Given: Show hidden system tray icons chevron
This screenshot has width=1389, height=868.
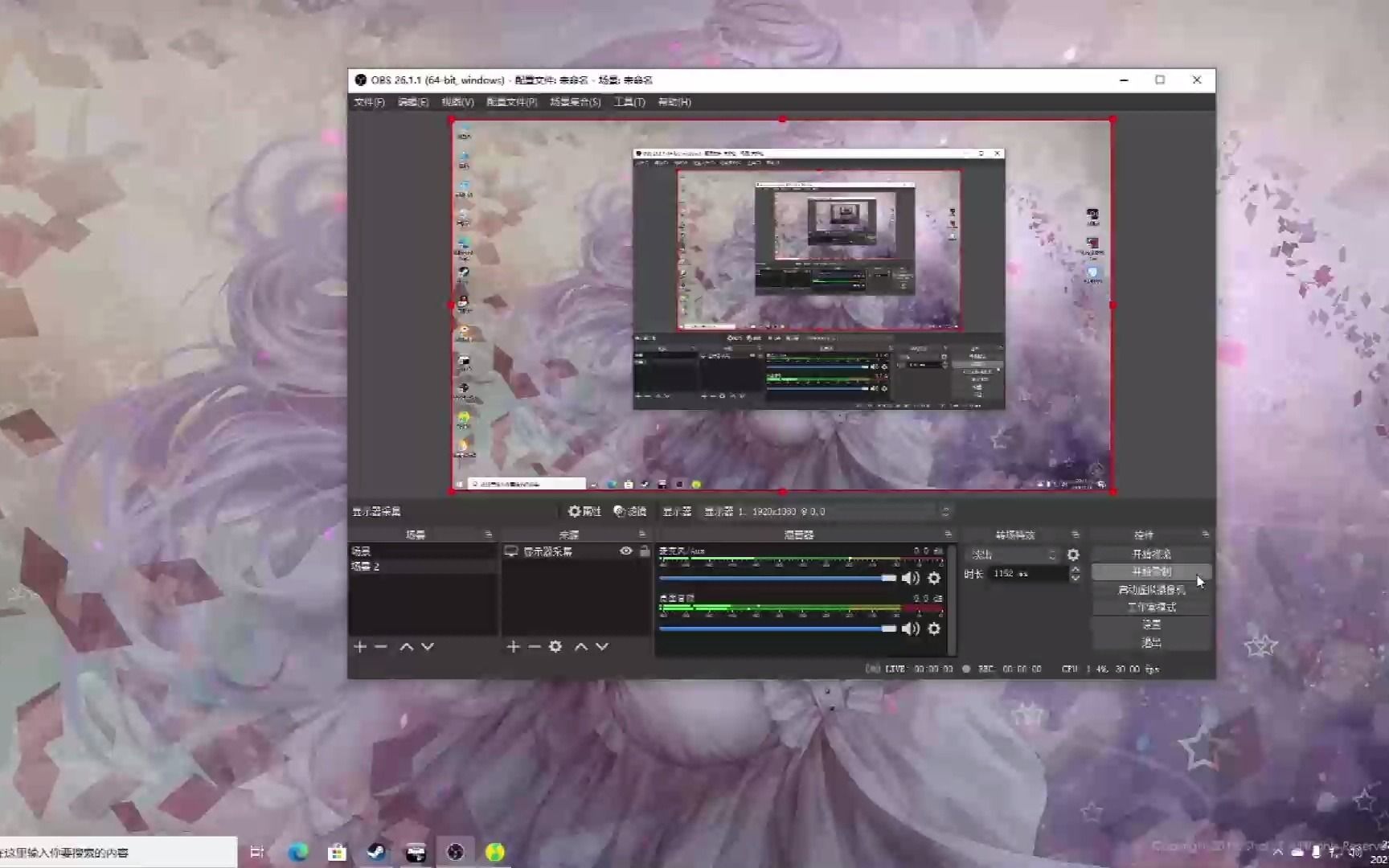Looking at the screenshot, I should [1278, 853].
